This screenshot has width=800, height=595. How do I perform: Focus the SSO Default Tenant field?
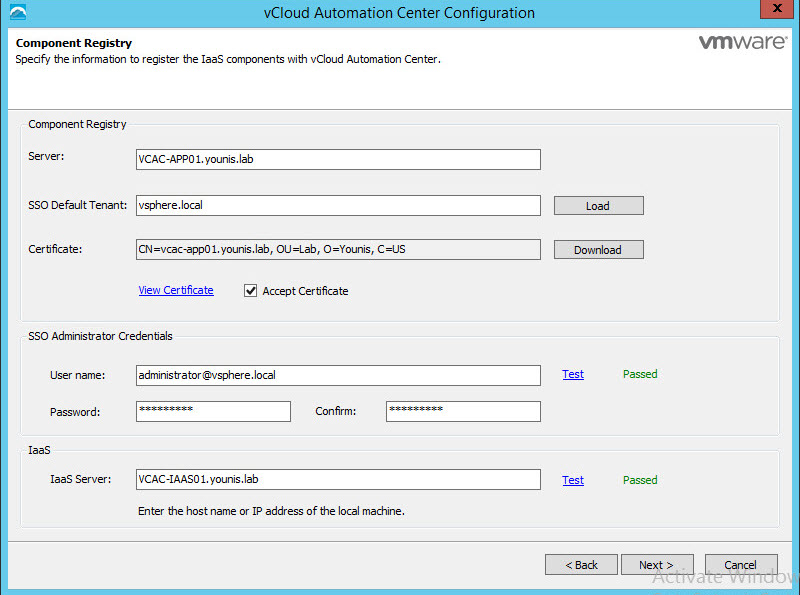338,205
